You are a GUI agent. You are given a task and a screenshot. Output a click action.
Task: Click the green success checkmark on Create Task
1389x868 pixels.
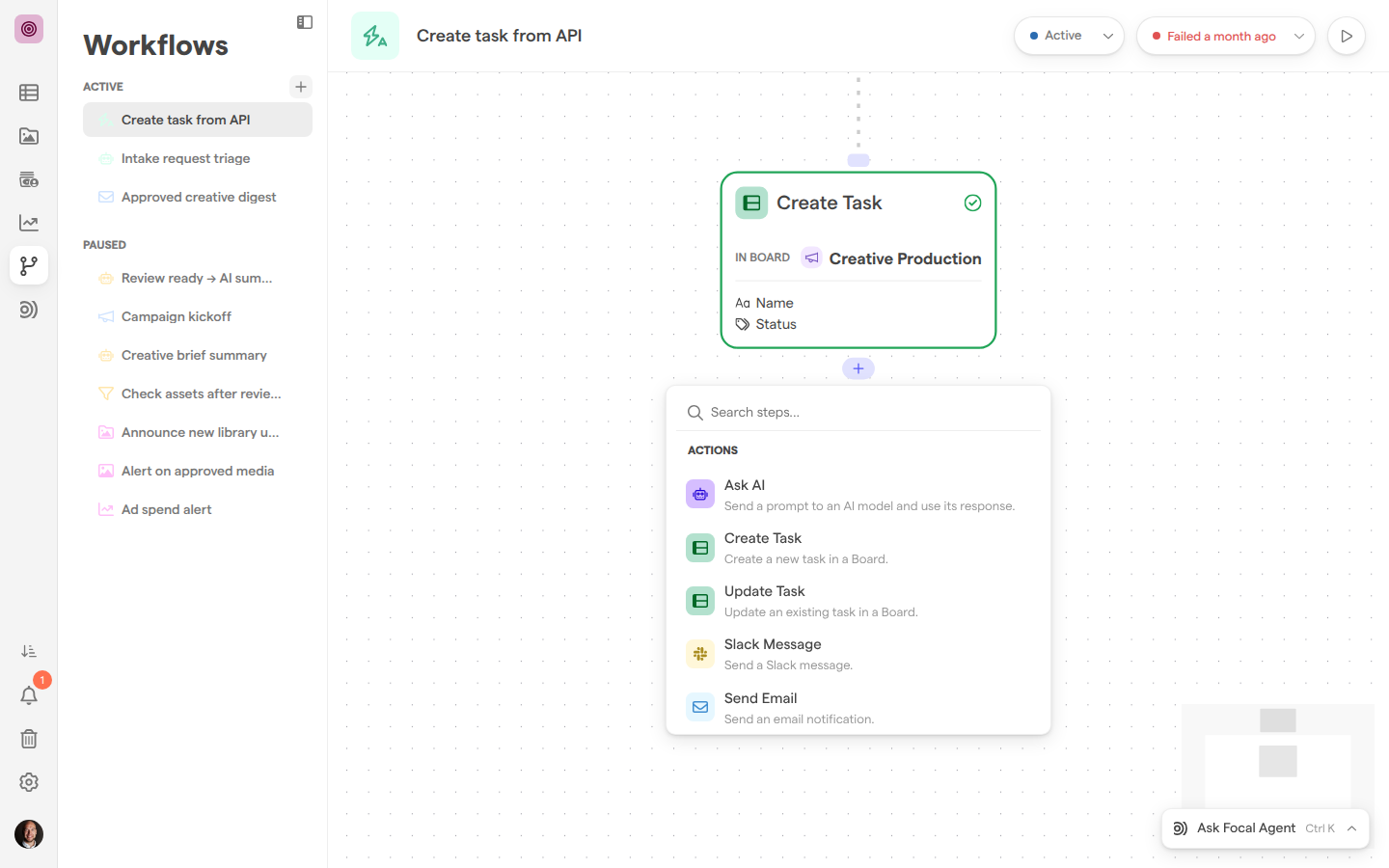(x=973, y=203)
